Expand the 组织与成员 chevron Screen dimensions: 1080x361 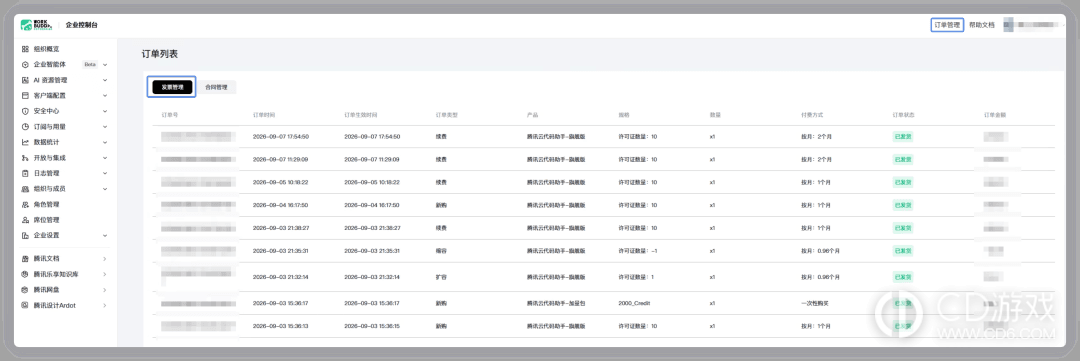pyautogui.click(x=105, y=189)
